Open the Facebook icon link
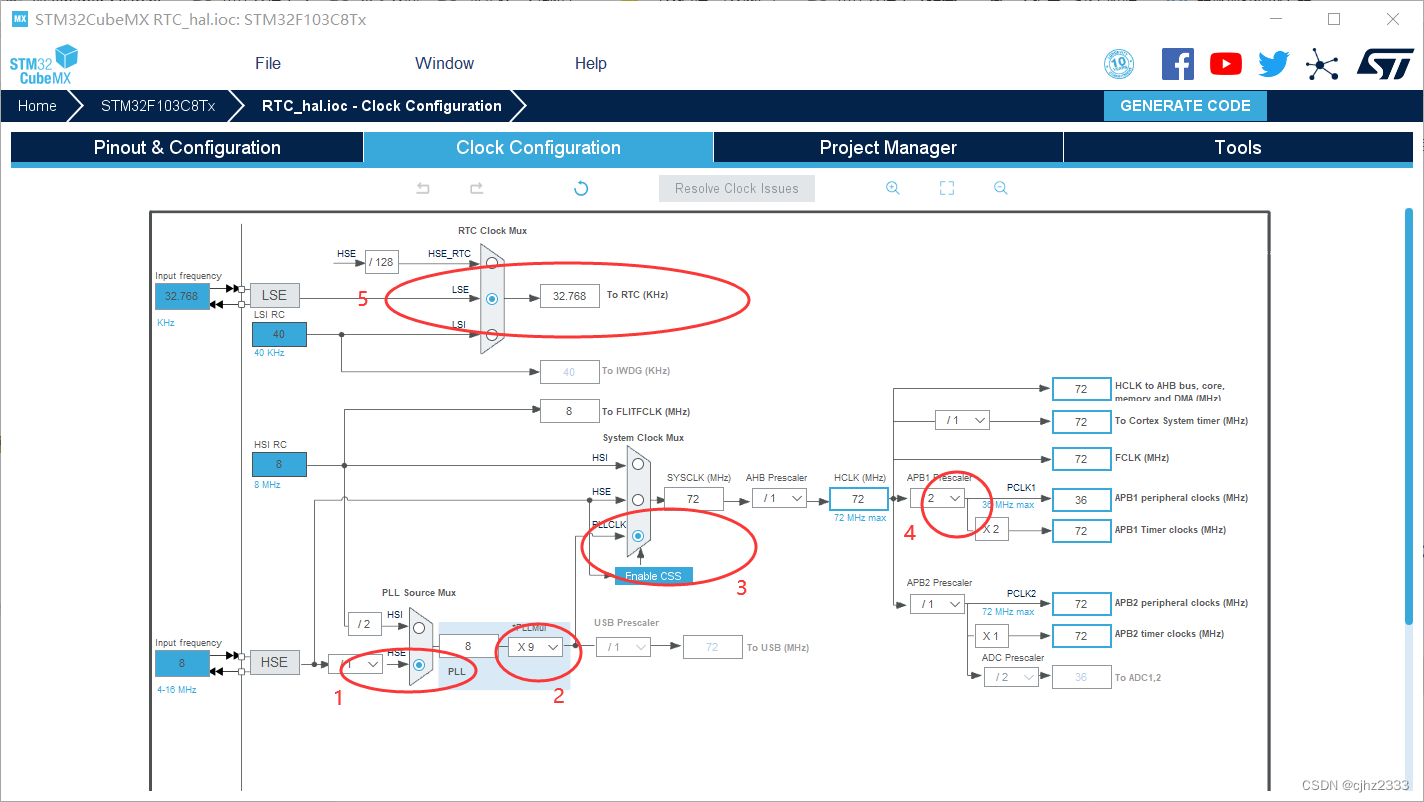The width and height of the screenshot is (1424, 802). point(1177,64)
